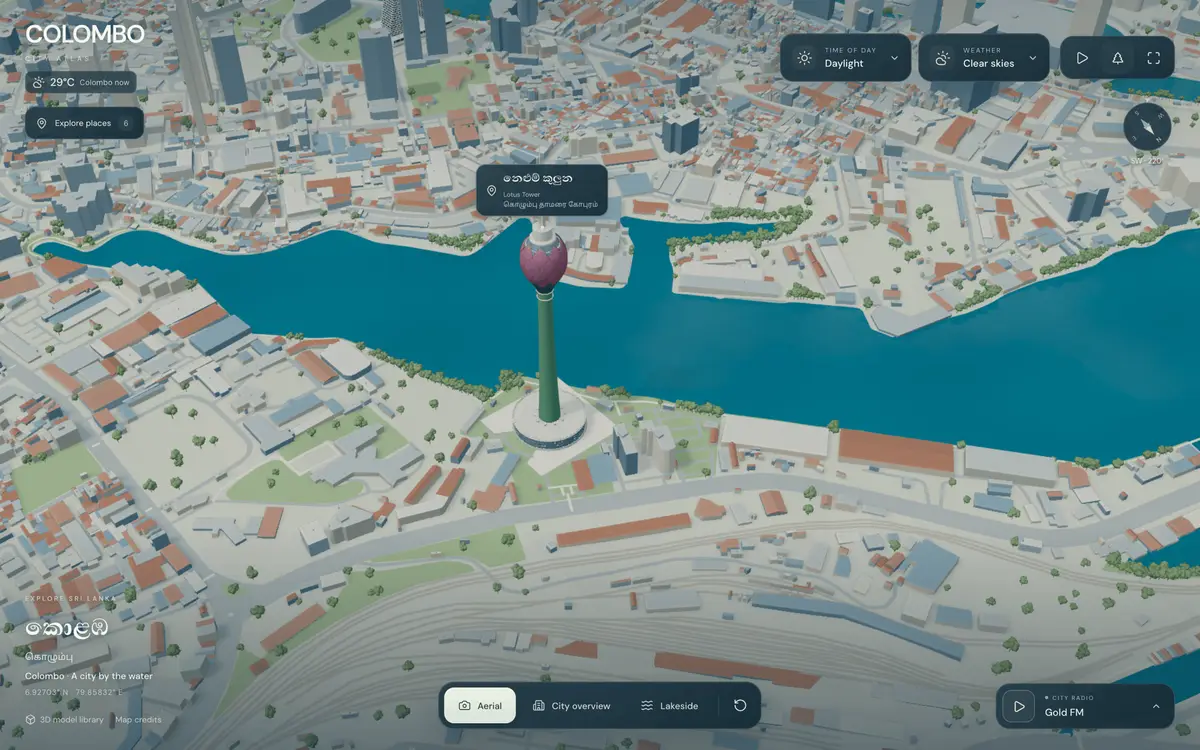The height and width of the screenshot is (750, 1200).
Task: Click the Gold FM station name
Action: (x=1064, y=712)
